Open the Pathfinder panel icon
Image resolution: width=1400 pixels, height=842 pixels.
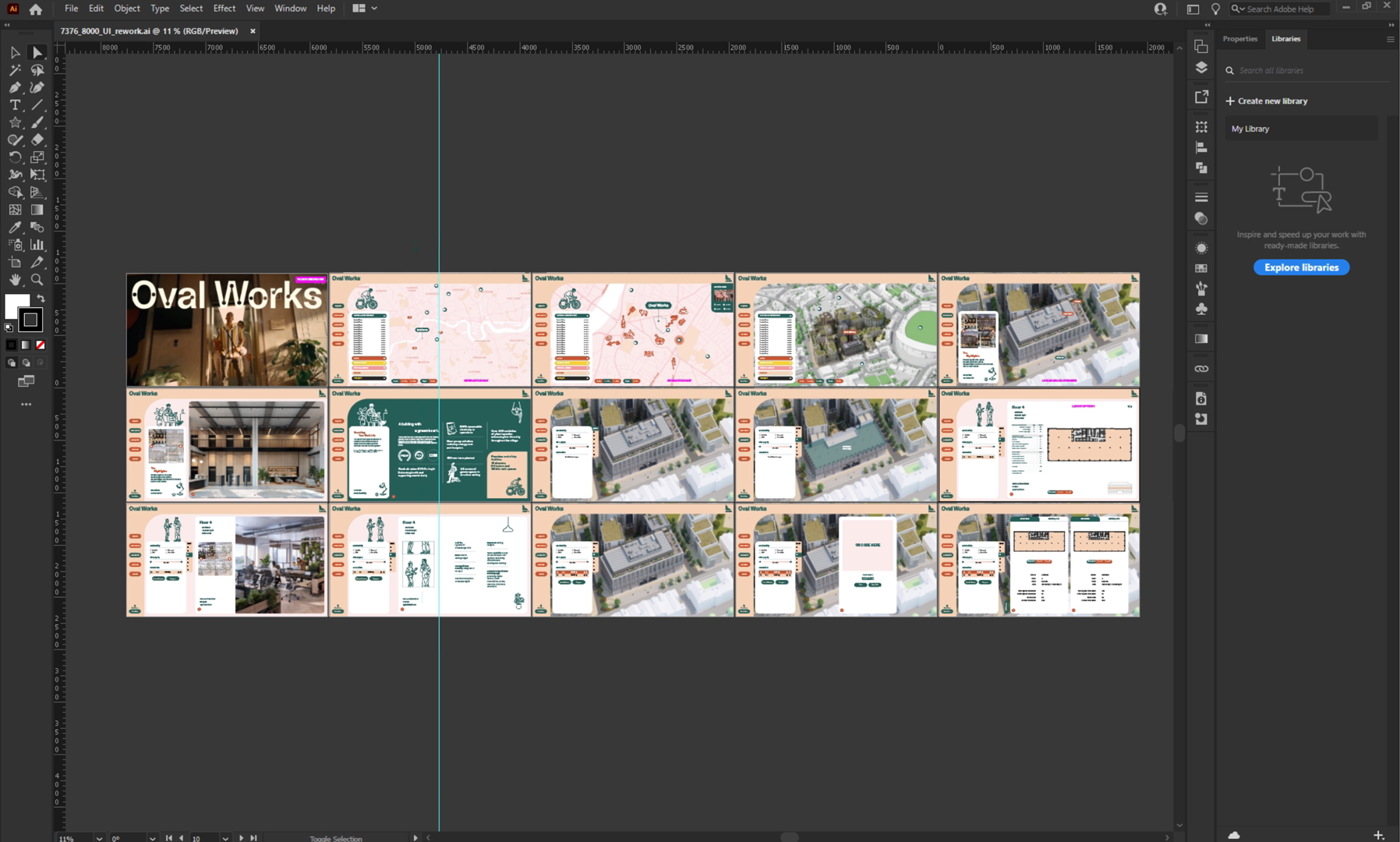coord(1201,168)
